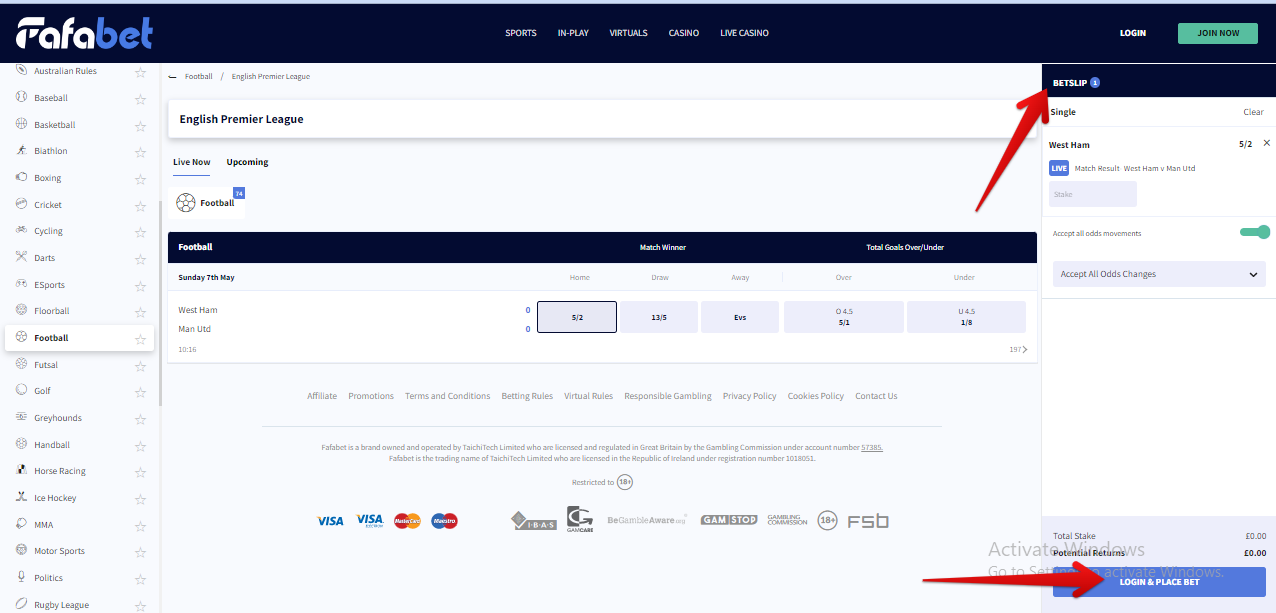Viewport: 1276px width, 613px height.
Task: Star the Football sport as favourite
Action: point(140,338)
